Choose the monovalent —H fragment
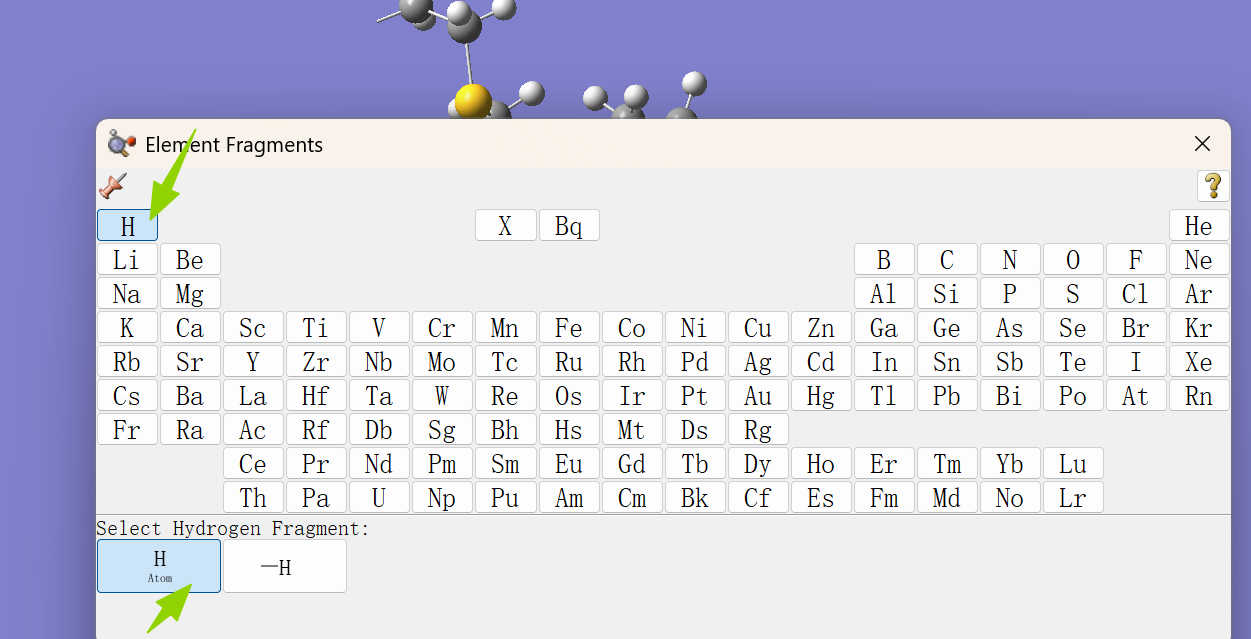The height and width of the screenshot is (639, 1251). pos(285,566)
